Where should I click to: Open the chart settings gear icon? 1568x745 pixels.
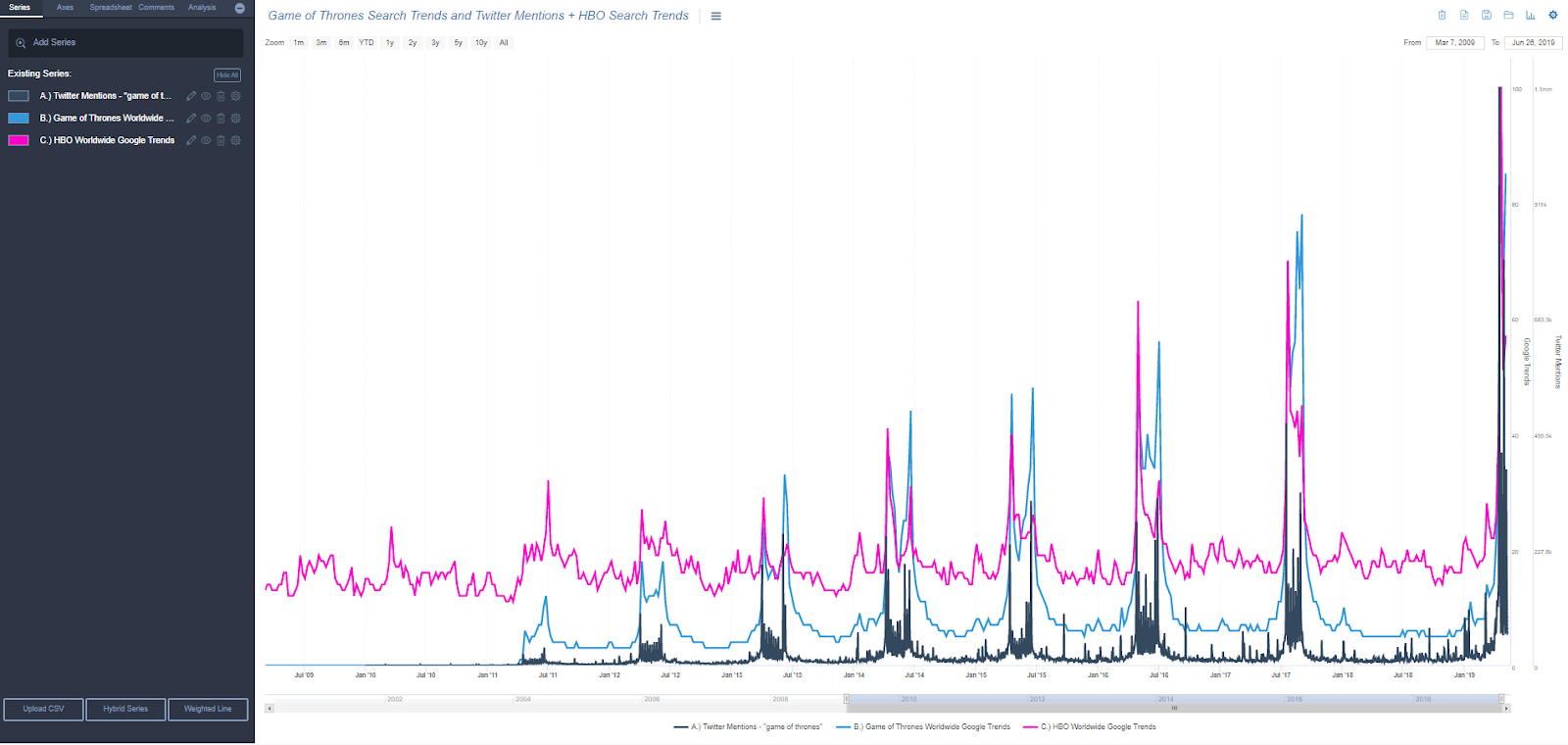[x=1552, y=15]
